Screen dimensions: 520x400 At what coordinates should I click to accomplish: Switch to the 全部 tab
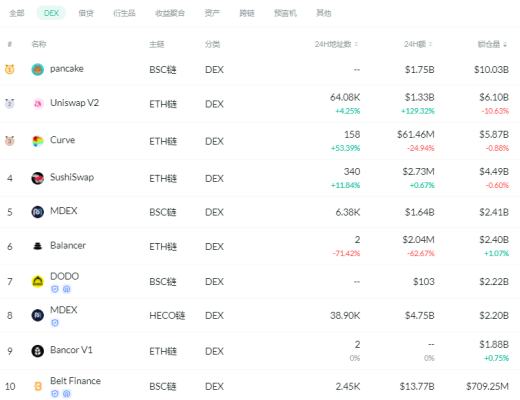[17, 13]
